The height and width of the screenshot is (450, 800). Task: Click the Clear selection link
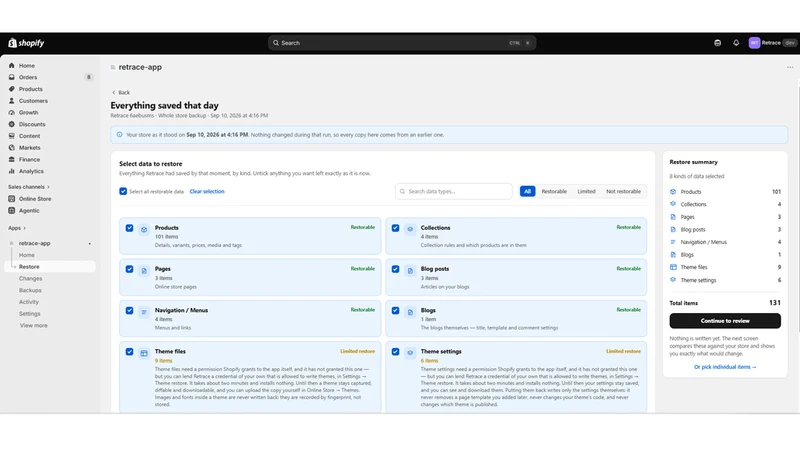(207, 191)
